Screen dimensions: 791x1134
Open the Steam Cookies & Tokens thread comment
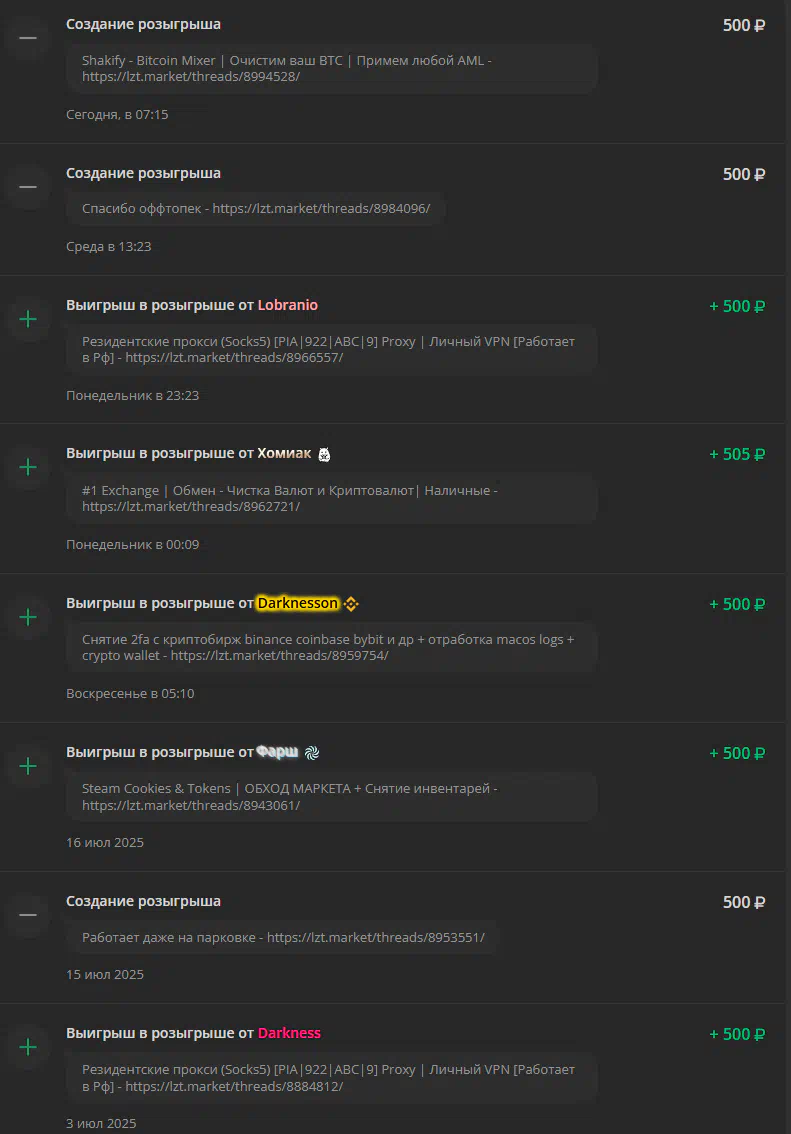click(332, 796)
